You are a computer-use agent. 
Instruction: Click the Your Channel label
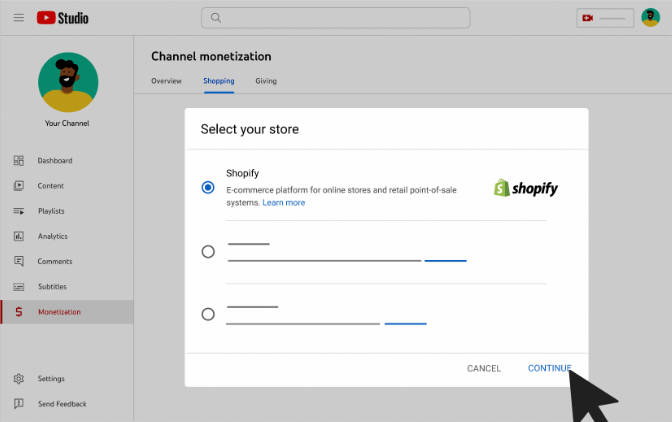67,123
